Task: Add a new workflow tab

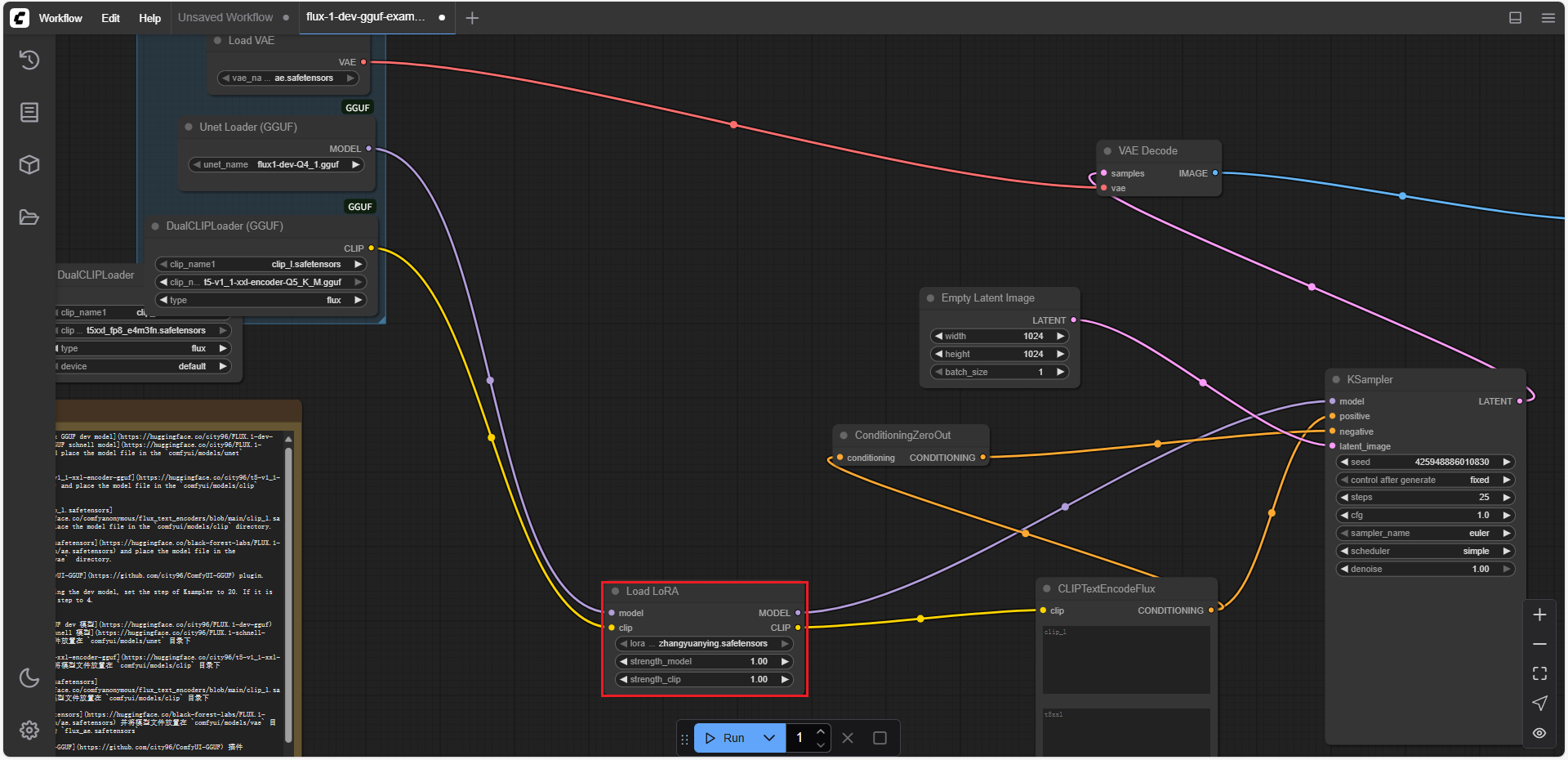Action: coord(472,18)
